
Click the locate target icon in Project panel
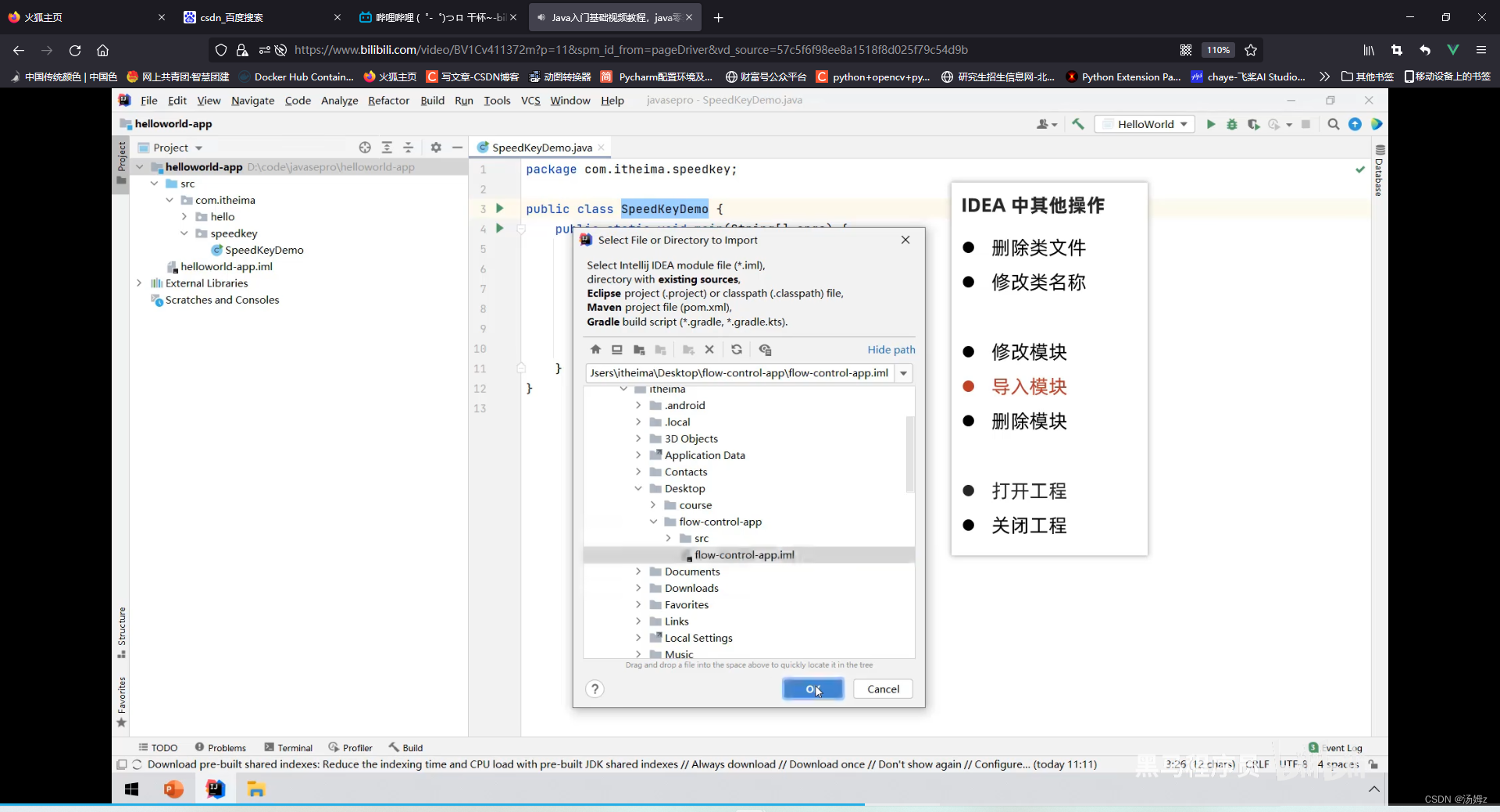pyautogui.click(x=365, y=148)
